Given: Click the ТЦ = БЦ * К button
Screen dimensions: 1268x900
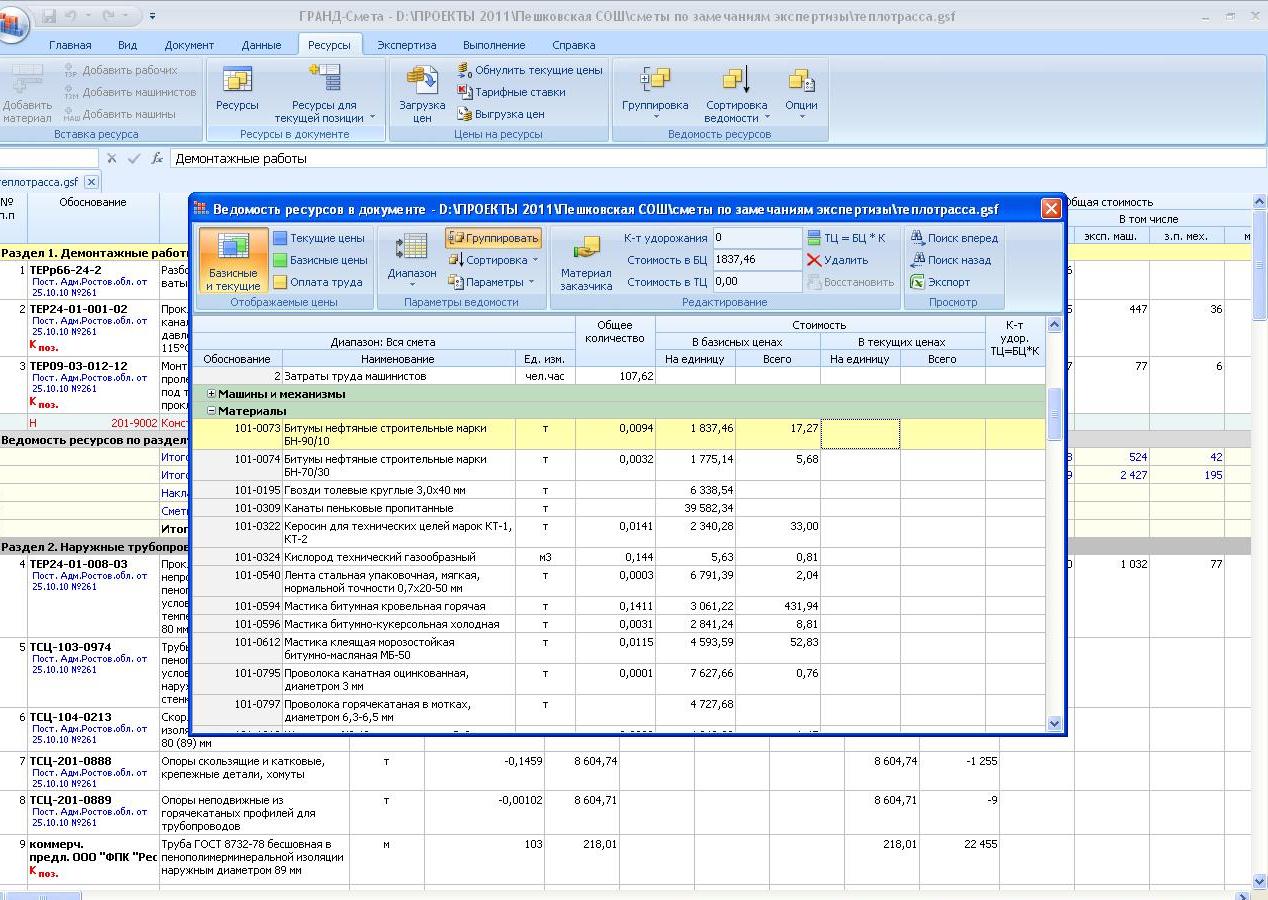Looking at the screenshot, I should [846, 238].
